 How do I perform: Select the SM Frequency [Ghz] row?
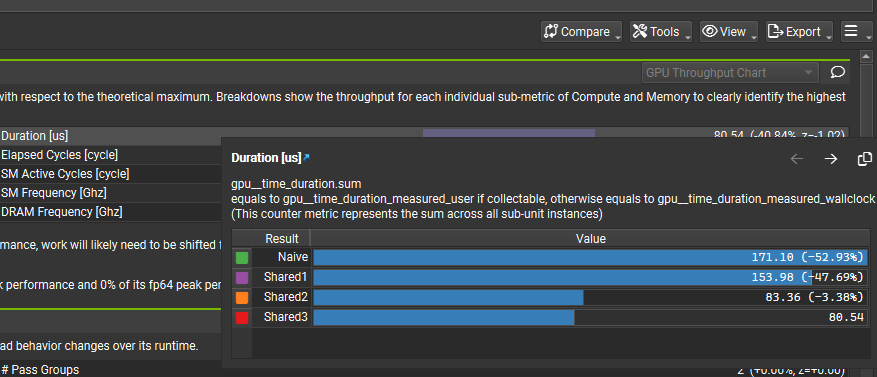pos(111,193)
